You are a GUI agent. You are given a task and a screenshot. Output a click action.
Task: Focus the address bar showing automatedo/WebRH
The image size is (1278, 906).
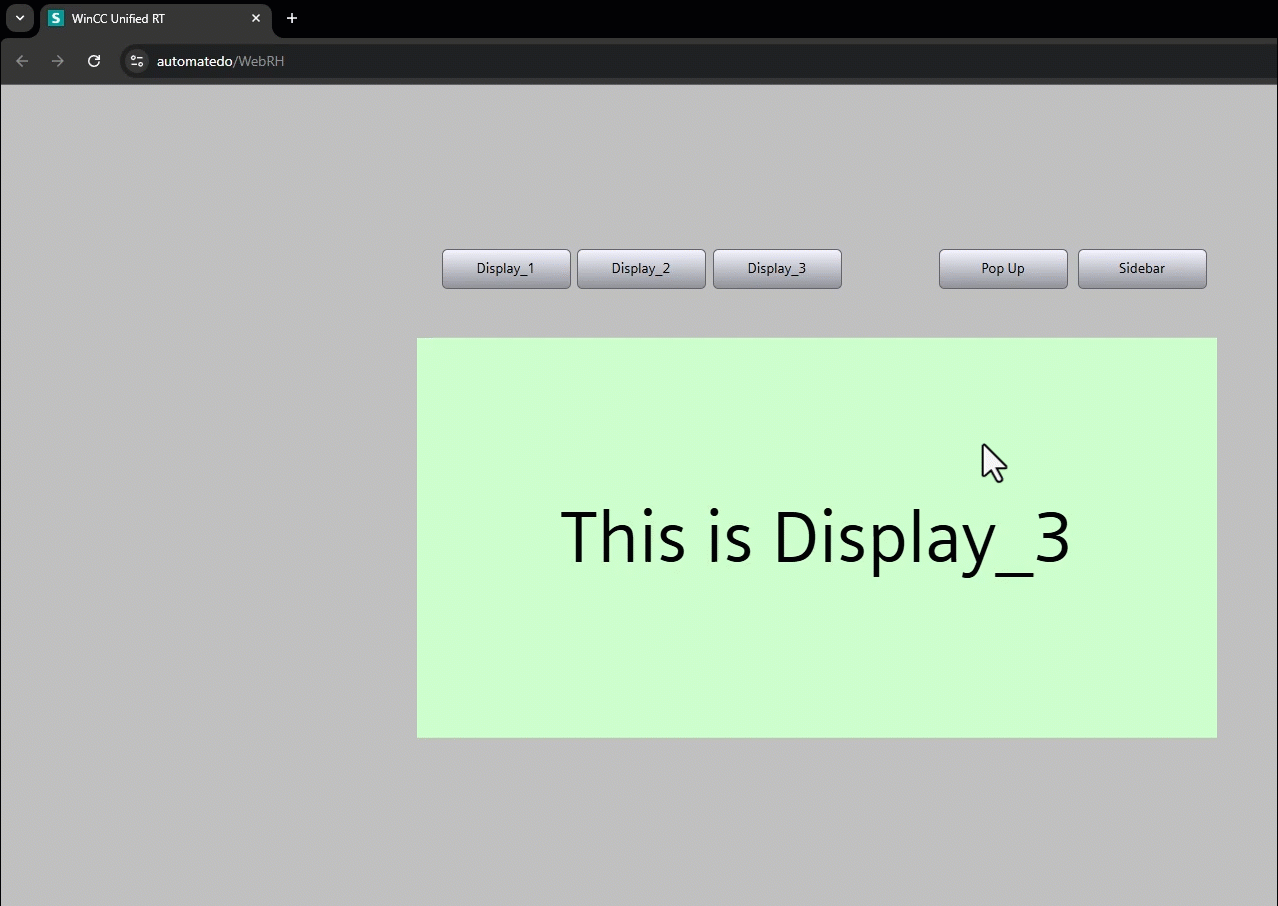(700, 61)
